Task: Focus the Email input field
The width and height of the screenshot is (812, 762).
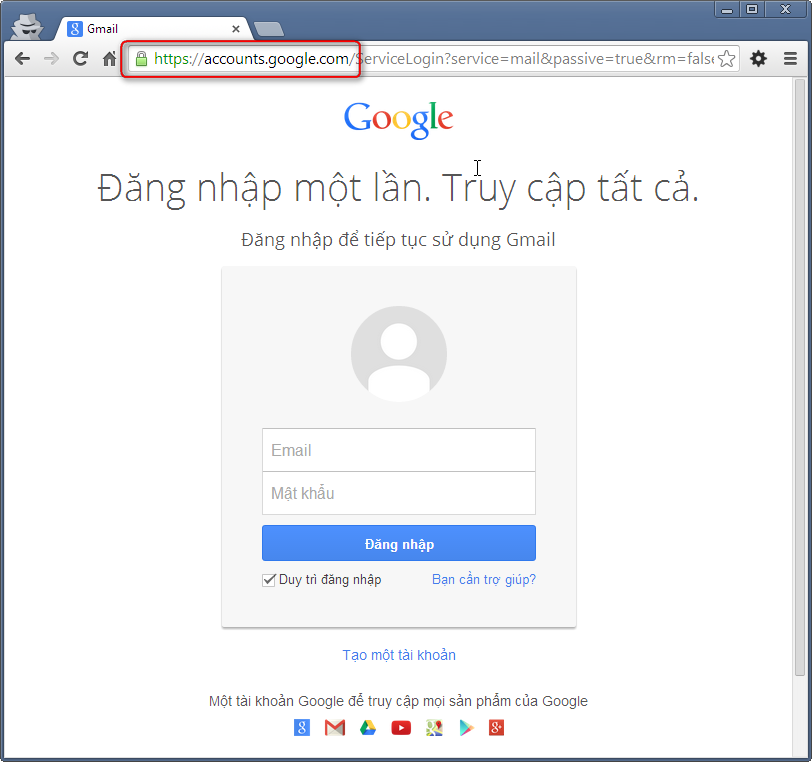Action: [x=399, y=450]
